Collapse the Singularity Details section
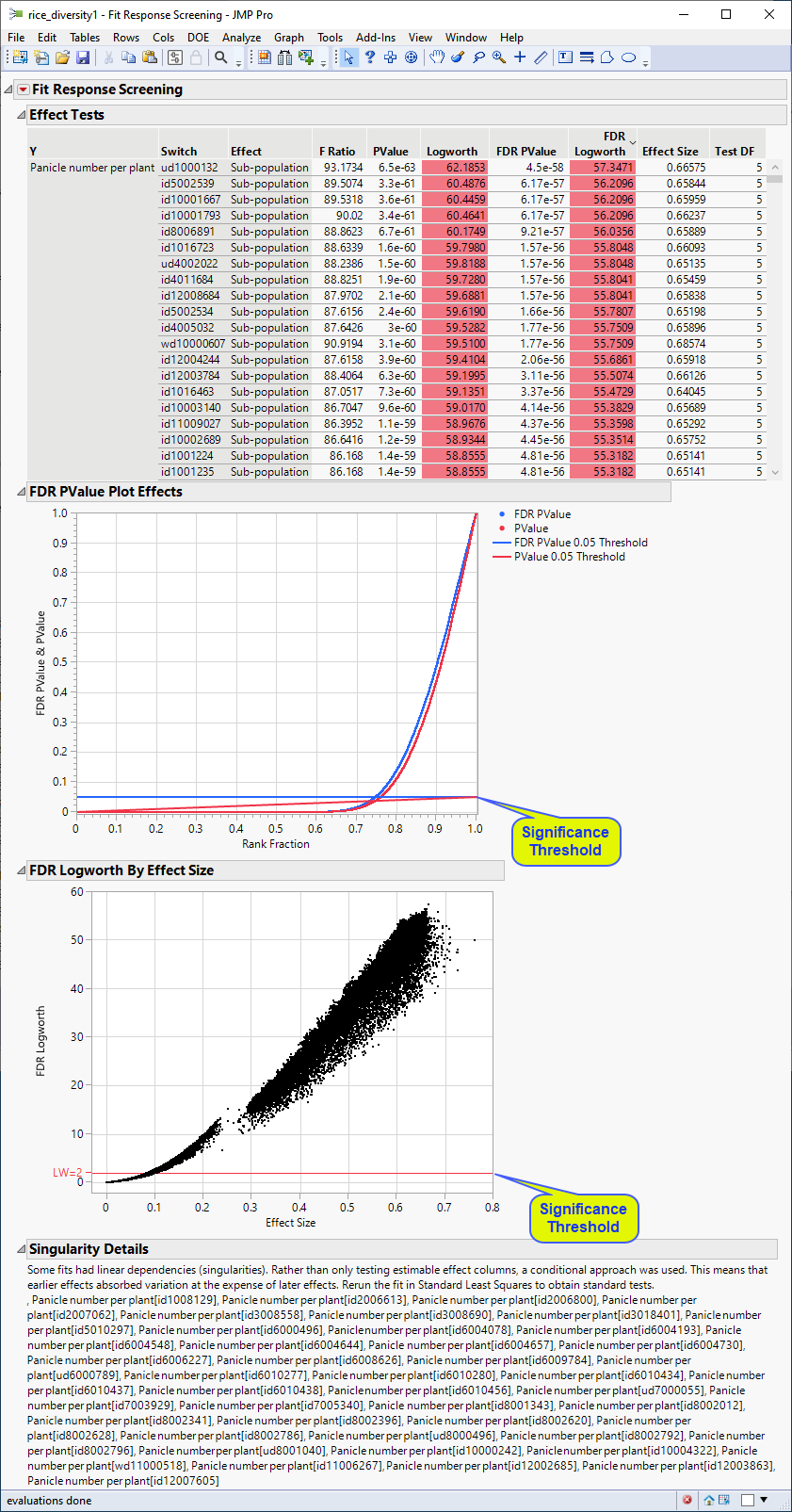Viewport: 792px width, 1512px height. 22,1249
